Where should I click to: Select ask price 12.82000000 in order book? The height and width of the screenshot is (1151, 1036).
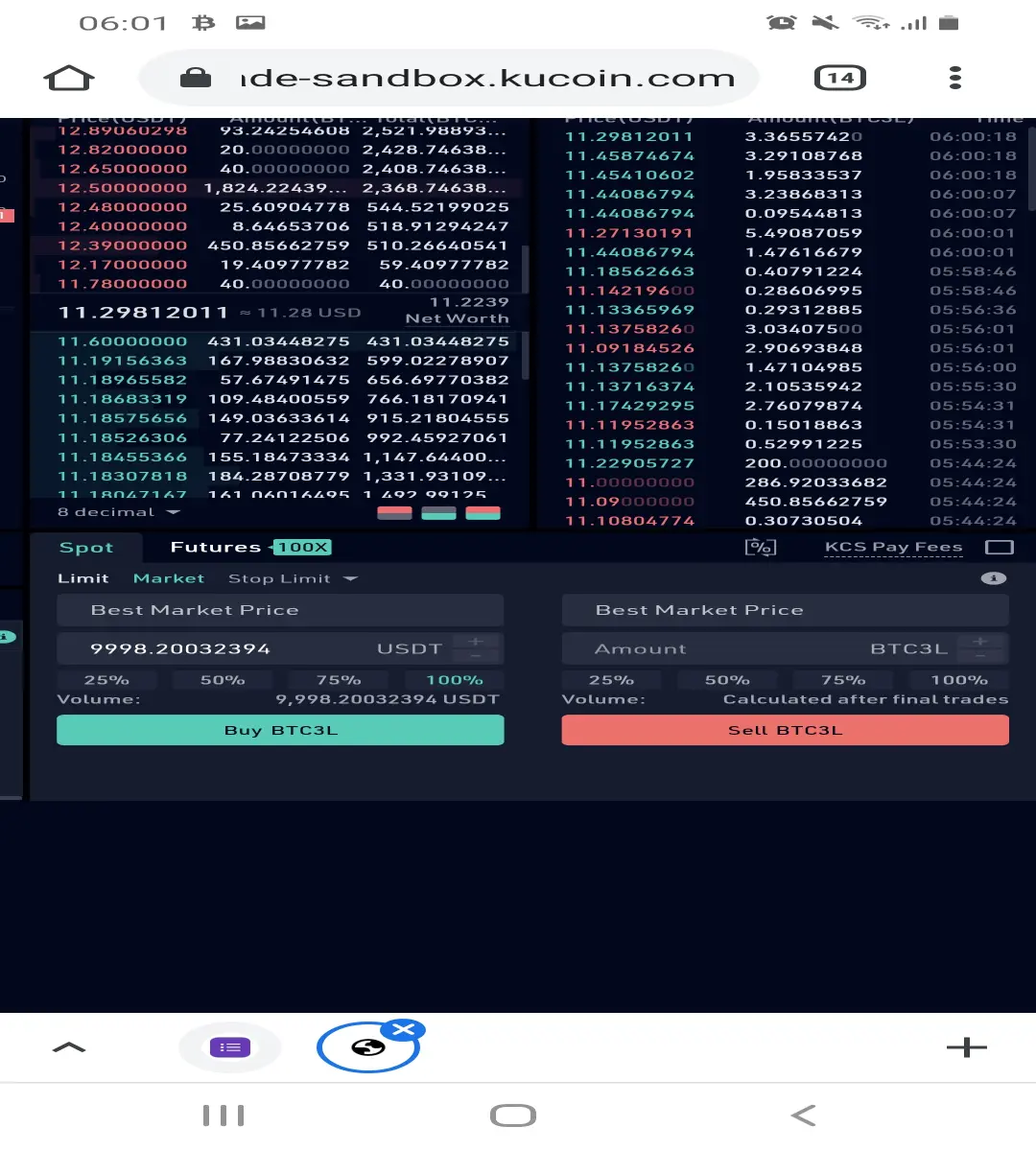(122, 150)
